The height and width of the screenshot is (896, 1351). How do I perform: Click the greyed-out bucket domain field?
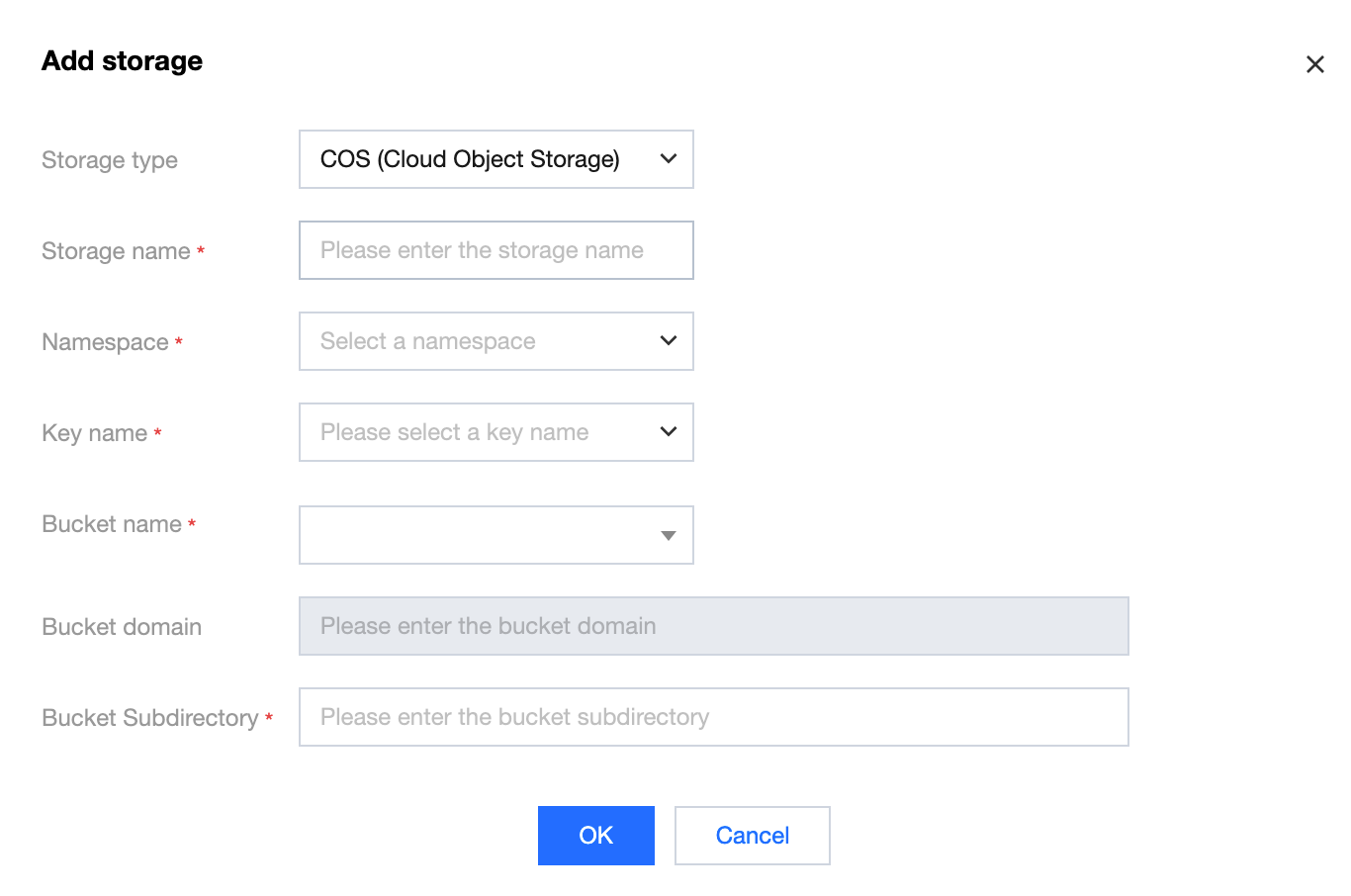point(713,626)
